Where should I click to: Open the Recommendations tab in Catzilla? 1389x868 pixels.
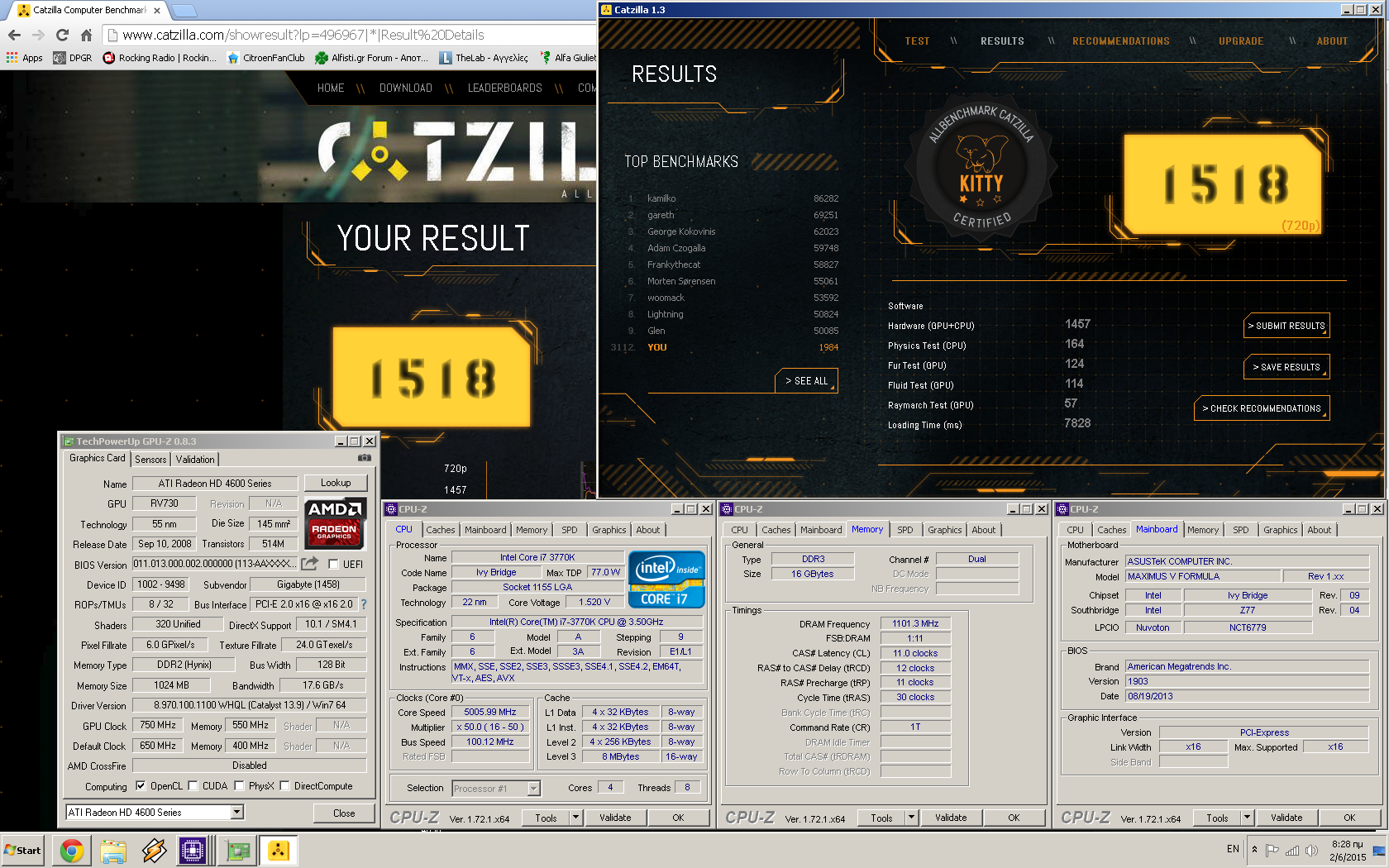1121,41
